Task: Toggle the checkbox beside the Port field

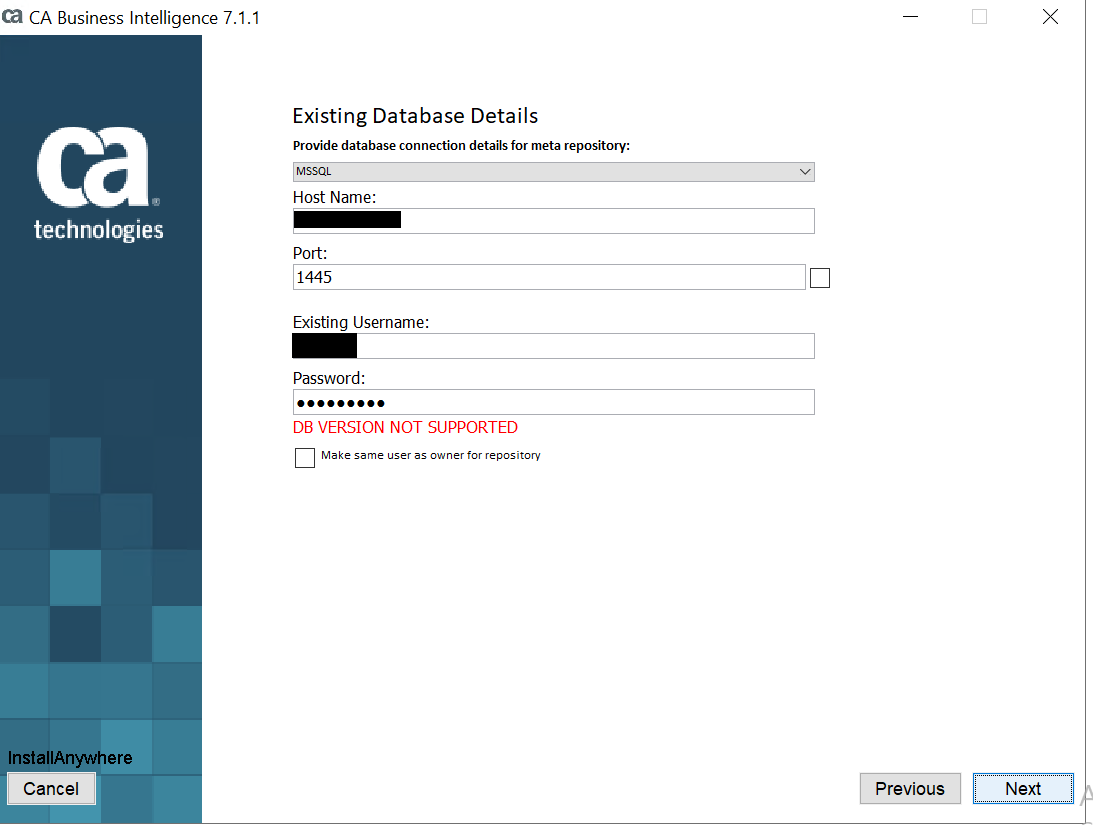Action: pos(820,278)
